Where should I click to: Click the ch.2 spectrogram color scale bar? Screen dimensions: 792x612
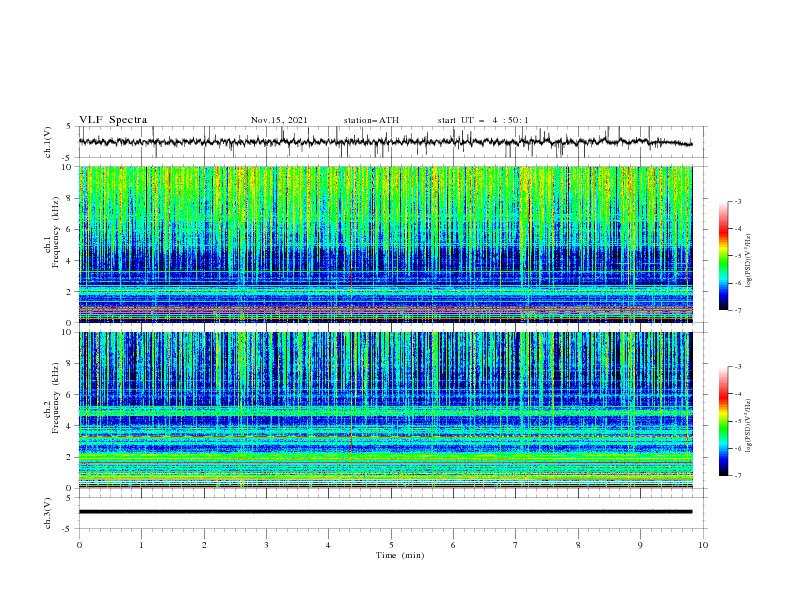tap(723, 421)
